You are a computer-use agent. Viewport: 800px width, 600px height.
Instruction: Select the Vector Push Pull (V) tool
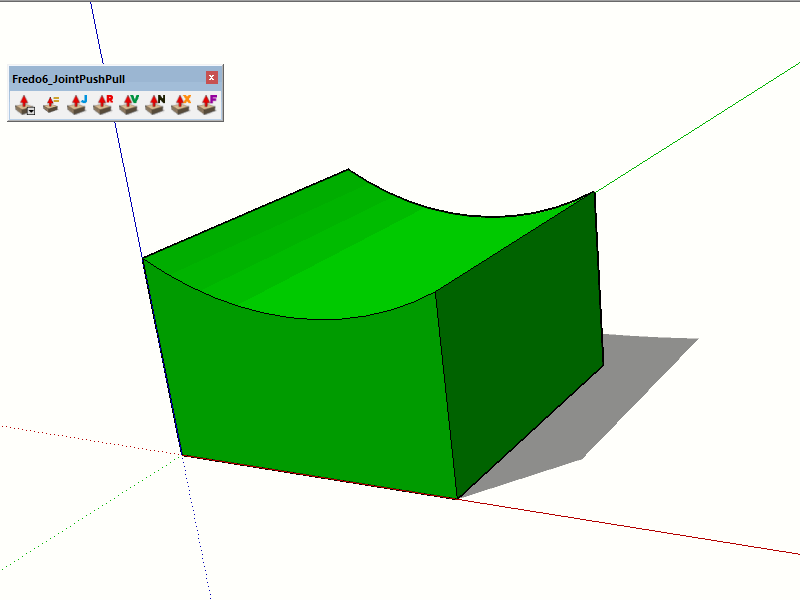[129, 104]
